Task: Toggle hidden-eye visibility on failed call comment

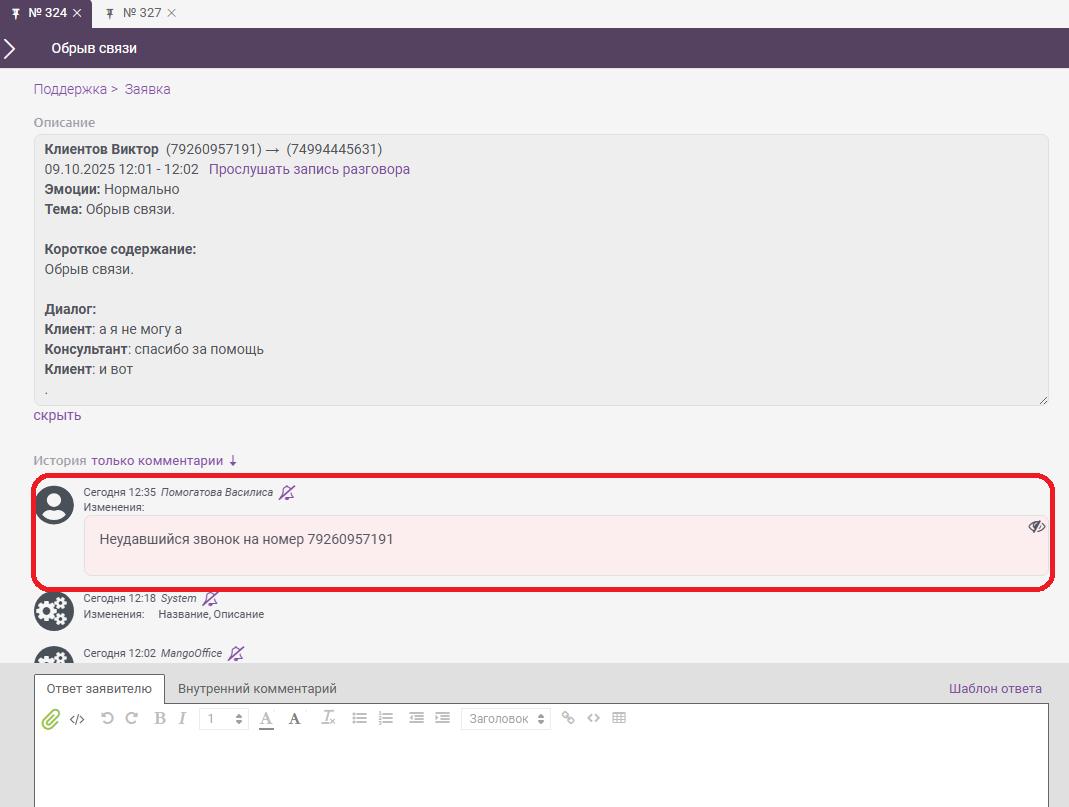Action: tap(1036, 526)
